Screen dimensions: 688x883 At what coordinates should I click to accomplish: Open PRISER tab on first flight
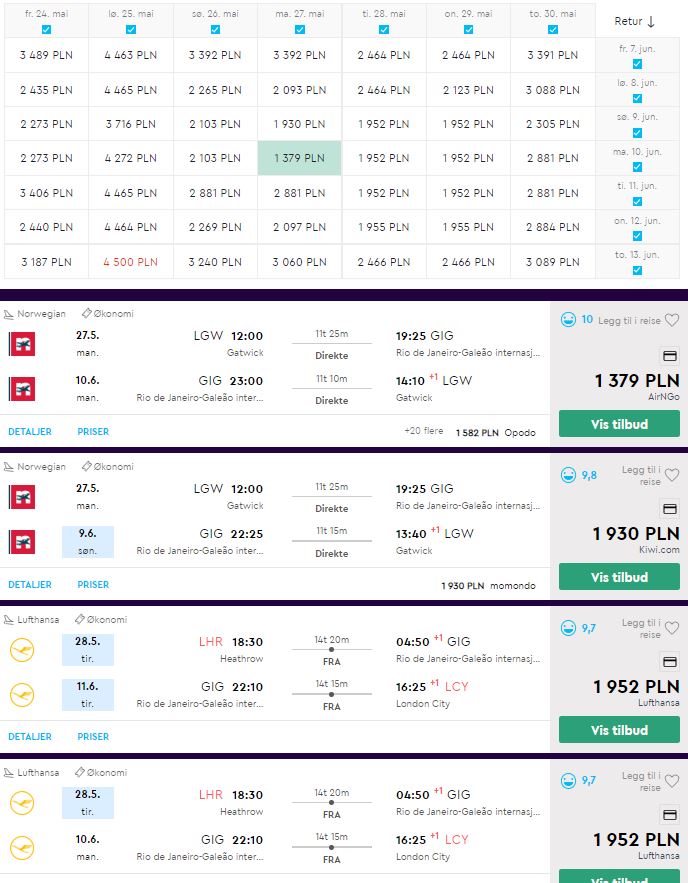pos(93,432)
